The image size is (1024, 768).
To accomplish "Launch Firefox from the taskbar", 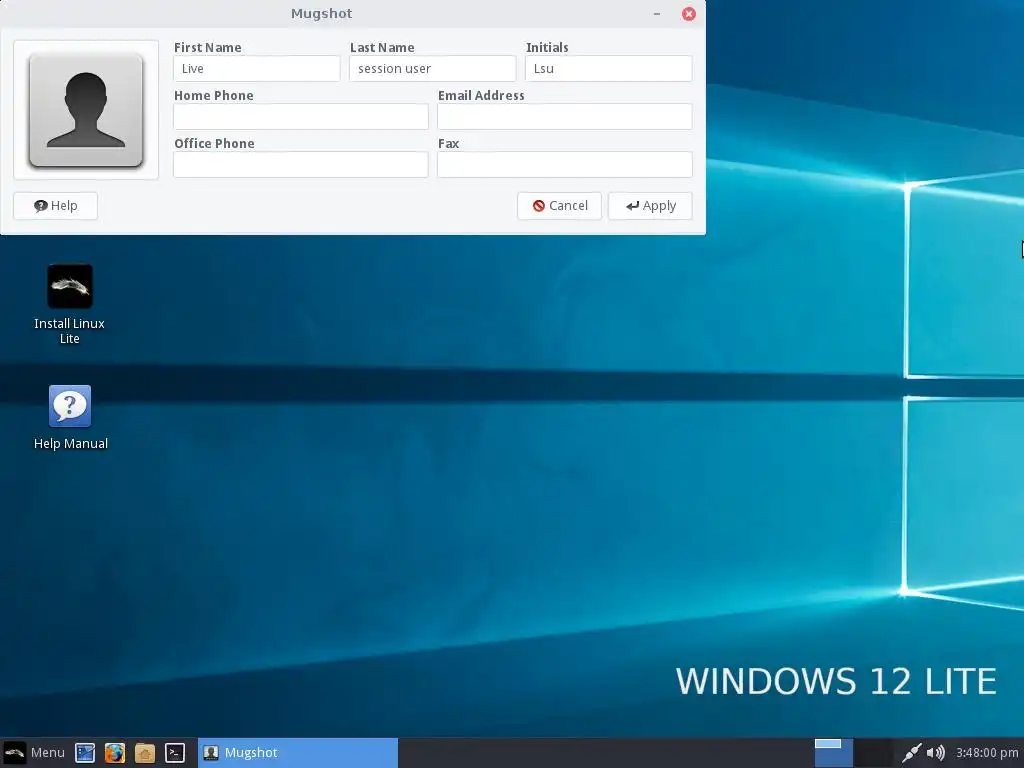I will (x=114, y=753).
